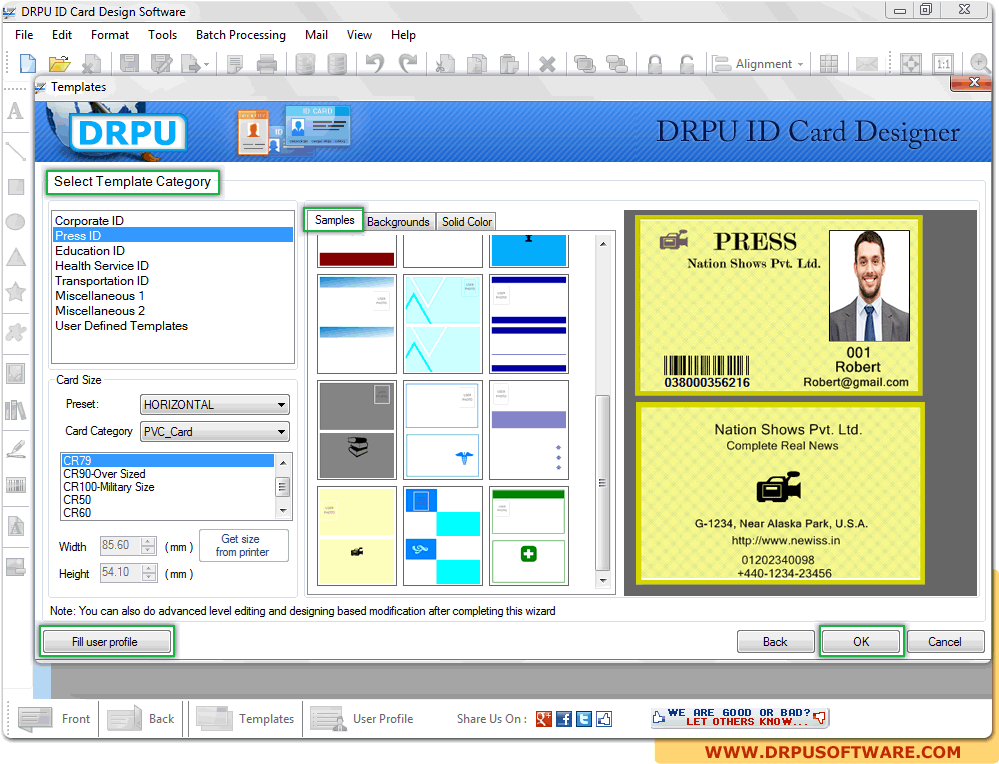Select the Triangle shape tool
999x764 pixels.
coord(15,257)
